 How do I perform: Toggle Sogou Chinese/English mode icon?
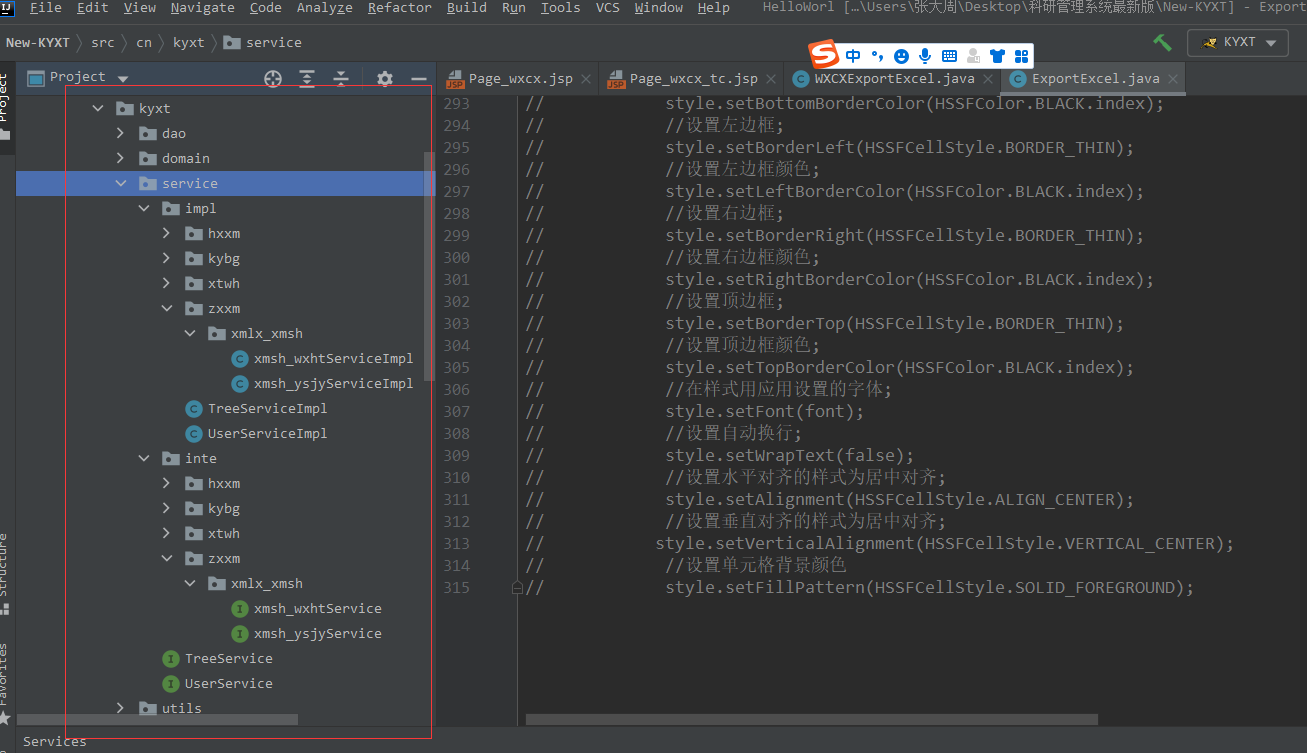click(x=853, y=56)
